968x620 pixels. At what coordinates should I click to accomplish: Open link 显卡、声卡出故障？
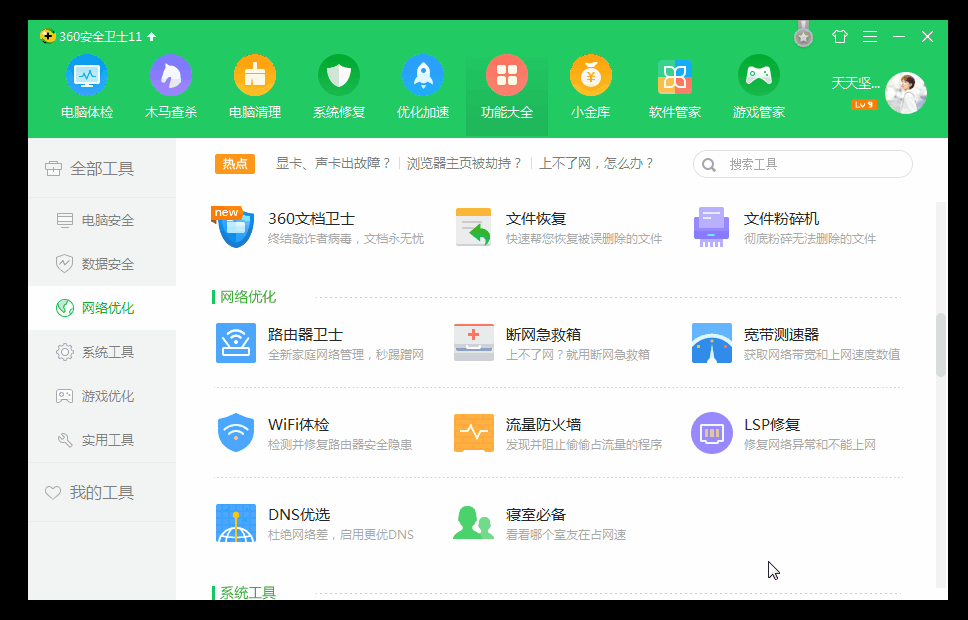[x=333, y=164]
